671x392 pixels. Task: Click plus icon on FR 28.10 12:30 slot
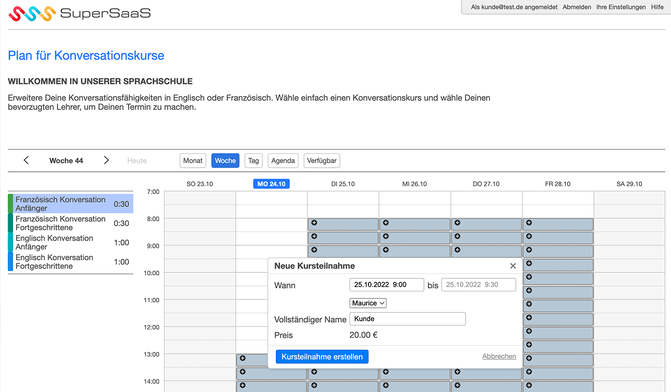click(529, 344)
